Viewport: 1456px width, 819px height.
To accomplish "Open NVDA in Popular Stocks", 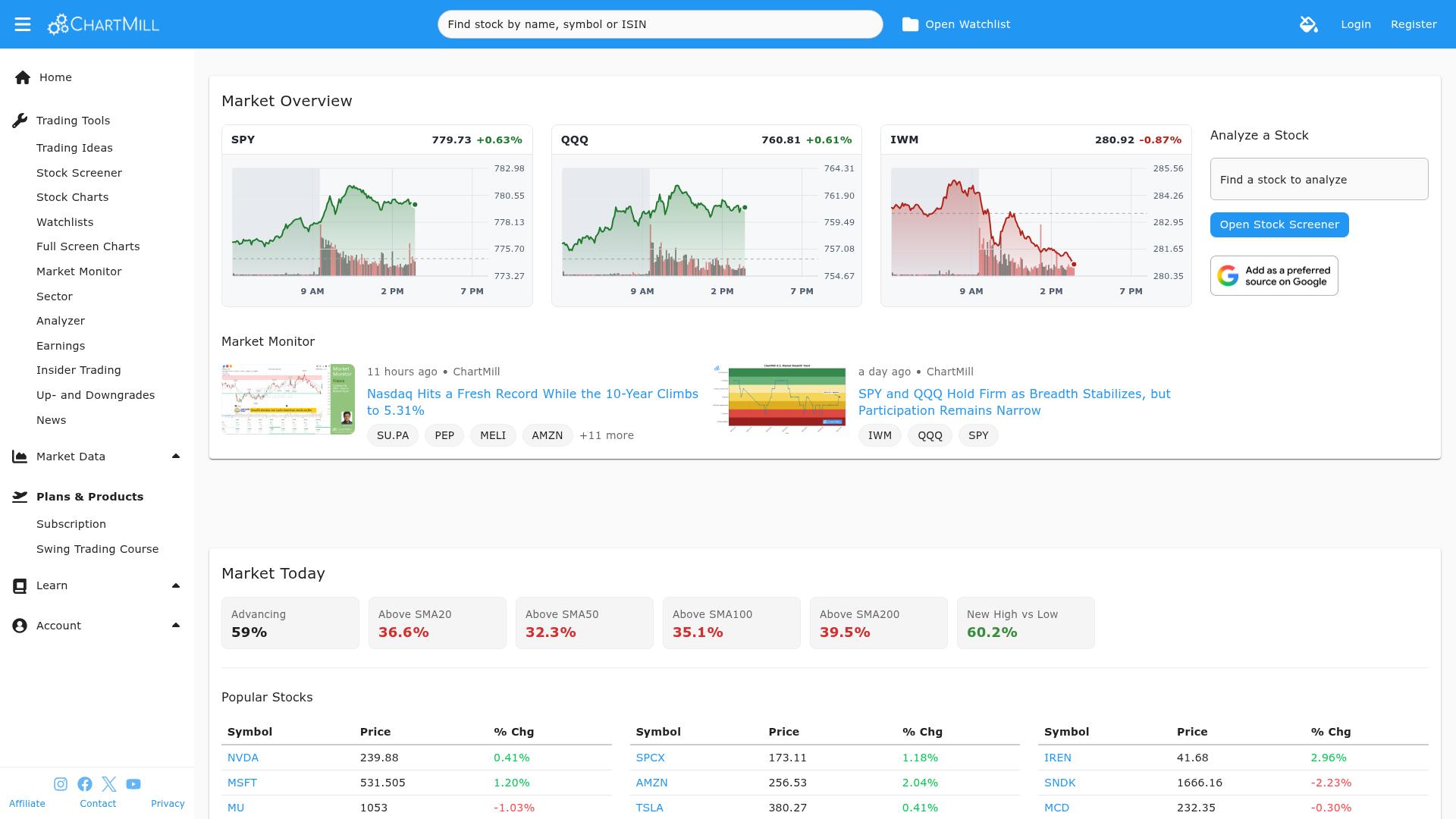I will coord(243,758).
